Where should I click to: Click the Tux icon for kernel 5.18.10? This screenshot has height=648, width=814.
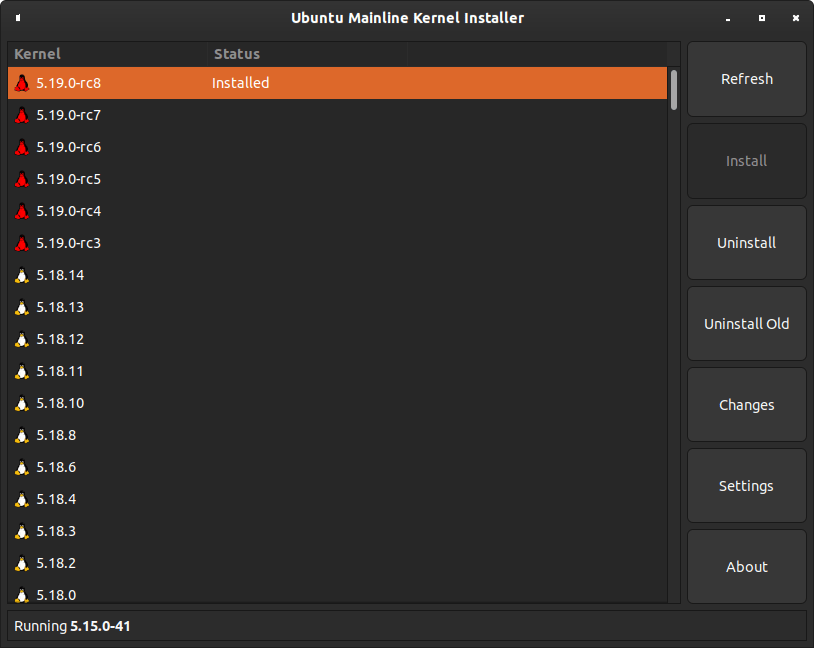click(22, 403)
